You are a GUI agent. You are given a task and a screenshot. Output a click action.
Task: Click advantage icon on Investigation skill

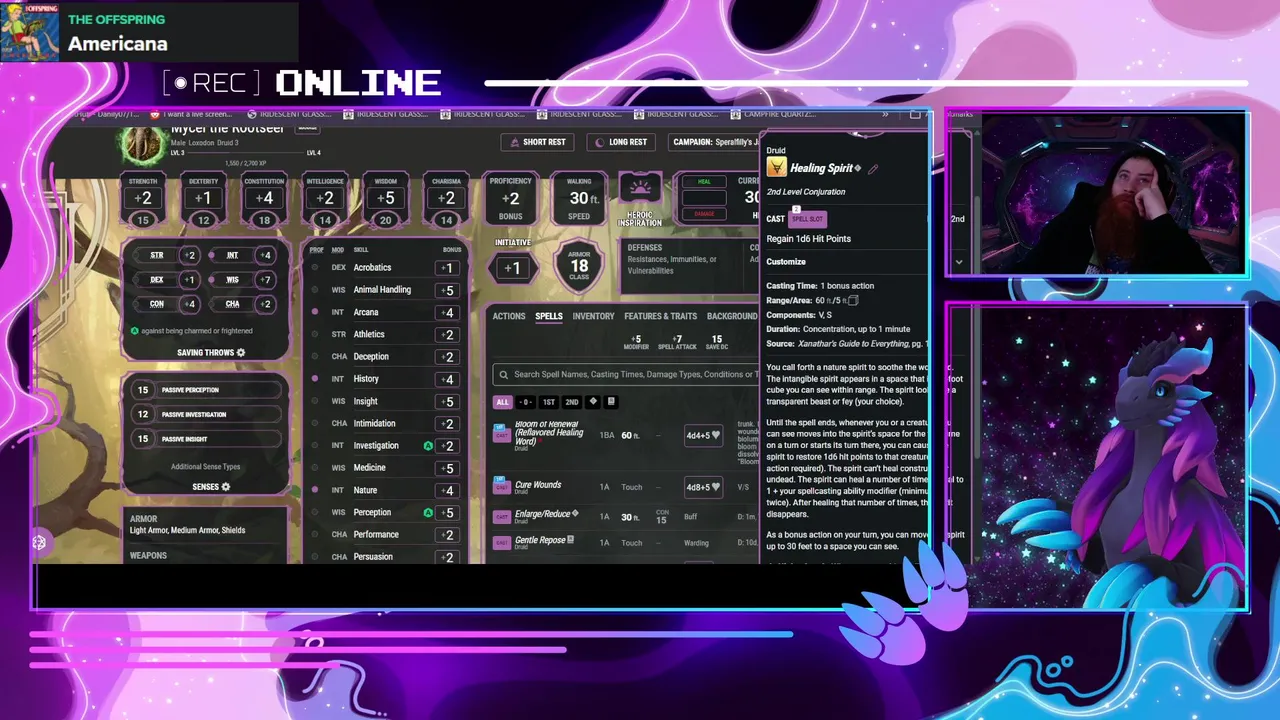(x=428, y=446)
